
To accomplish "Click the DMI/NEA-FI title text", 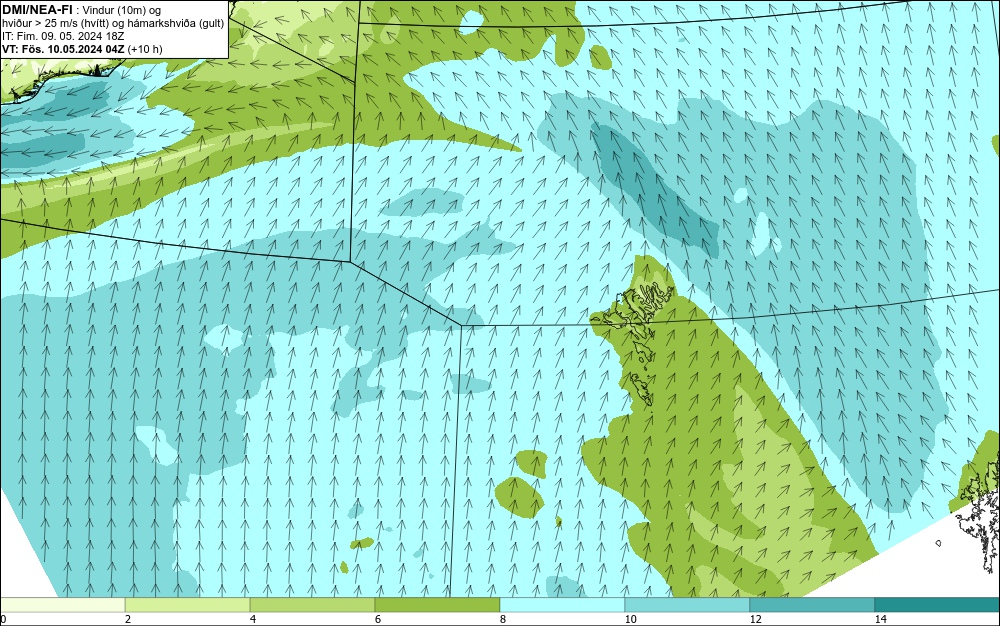I will pos(38,10).
